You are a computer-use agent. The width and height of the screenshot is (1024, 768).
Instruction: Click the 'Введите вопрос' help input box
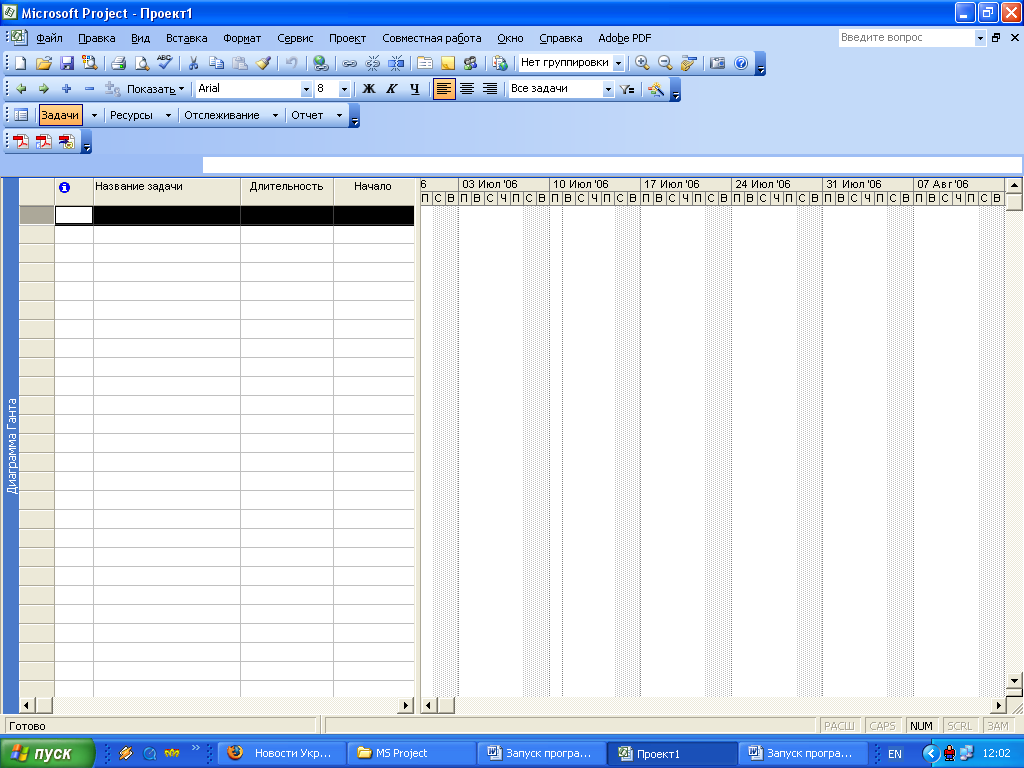click(x=906, y=37)
